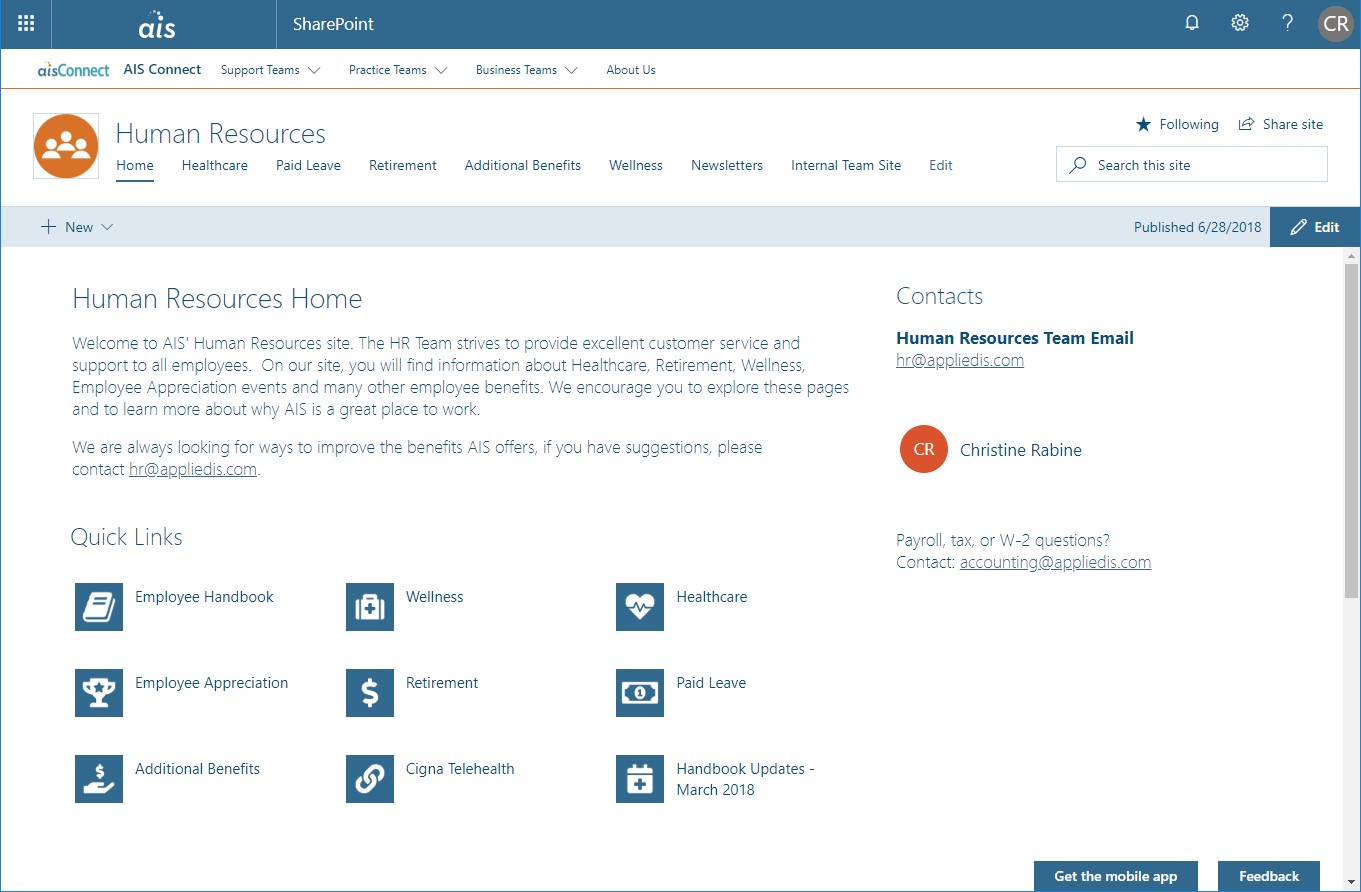Select the Cigna Telehealth link icon
Screen dimensions: 1361x892
pyautogui.click(x=369, y=779)
